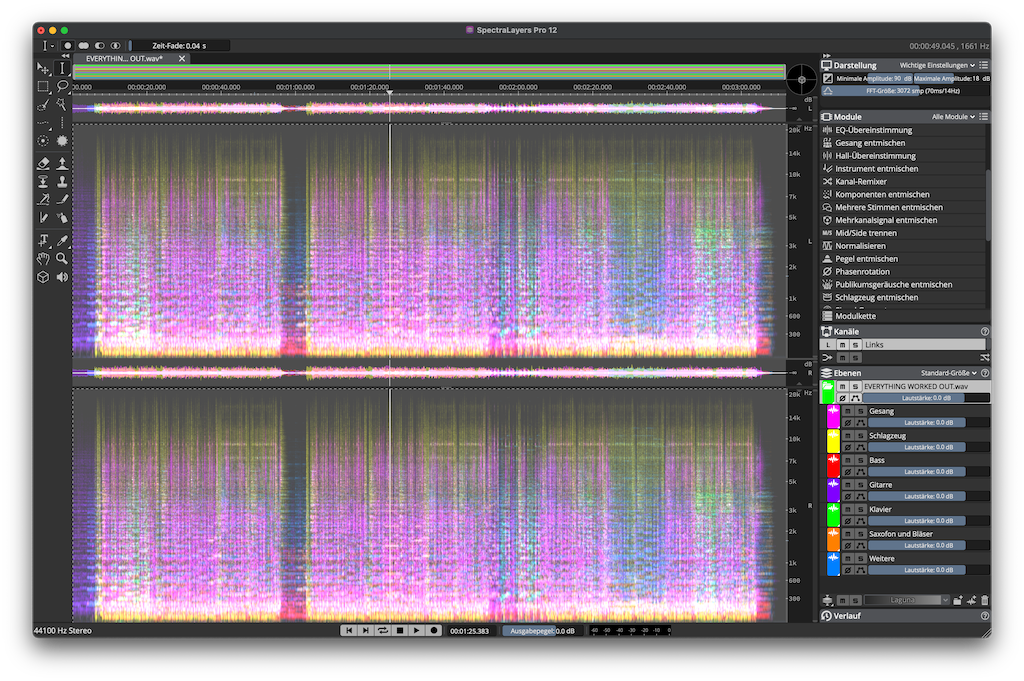Open help for Verlauf panel
The image size is (1024, 681).
click(984, 616)
